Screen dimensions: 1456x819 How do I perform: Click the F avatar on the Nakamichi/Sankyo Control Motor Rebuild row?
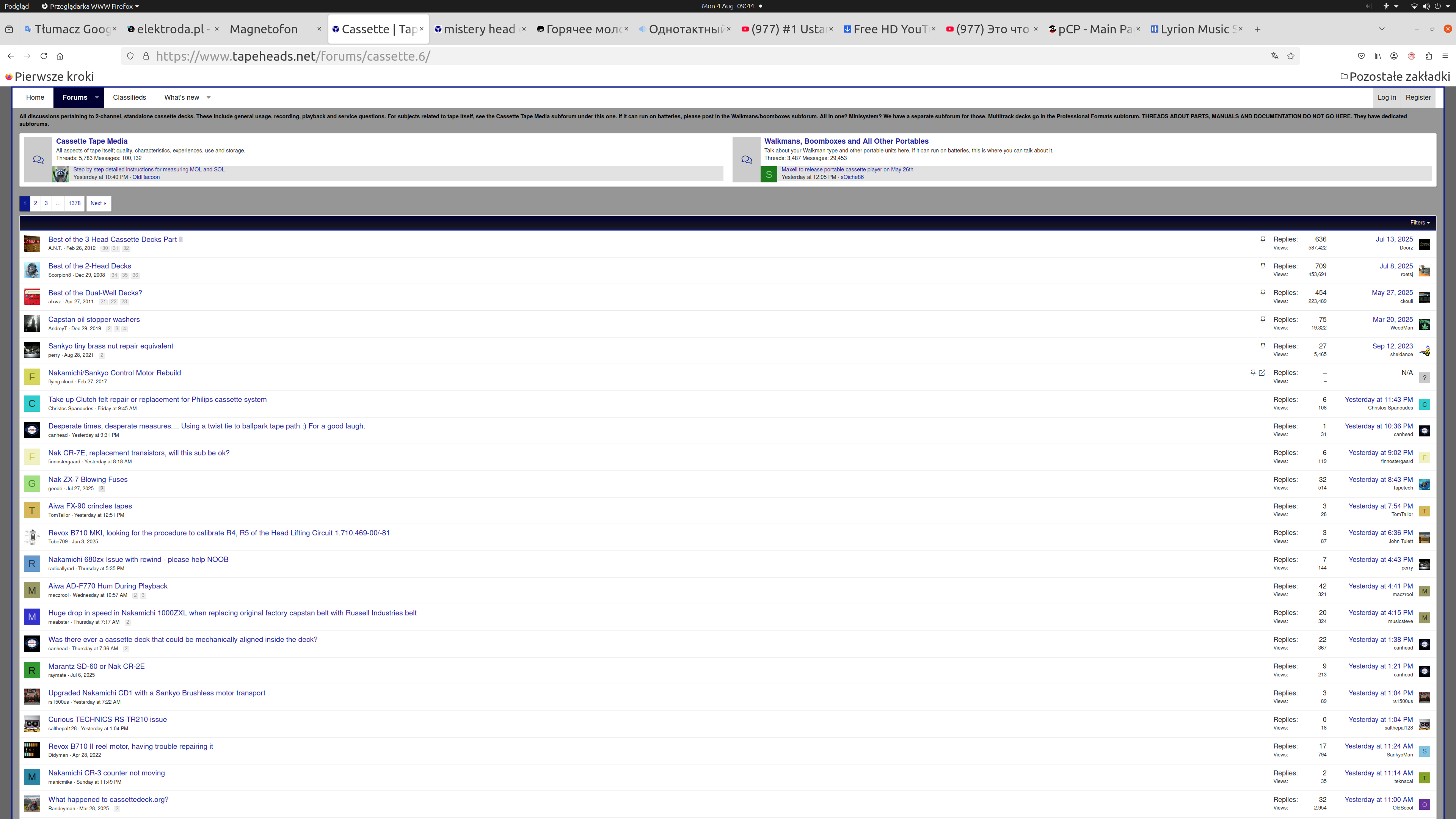pyautogui.click(x=31, y=377)
